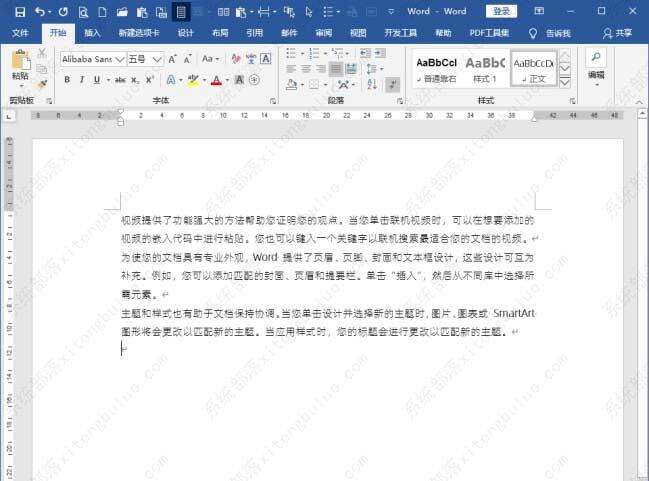Viewport: 649px width, 481px height.
Task: Undo the last action
Action: tap(40, 12)
